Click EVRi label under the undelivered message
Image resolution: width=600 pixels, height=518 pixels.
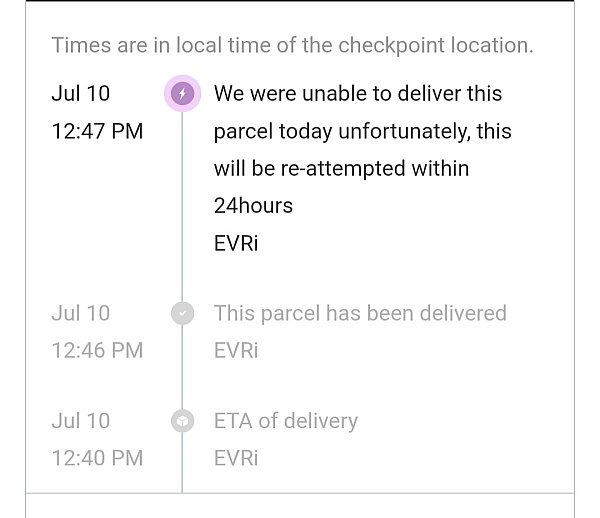point(236,243)
